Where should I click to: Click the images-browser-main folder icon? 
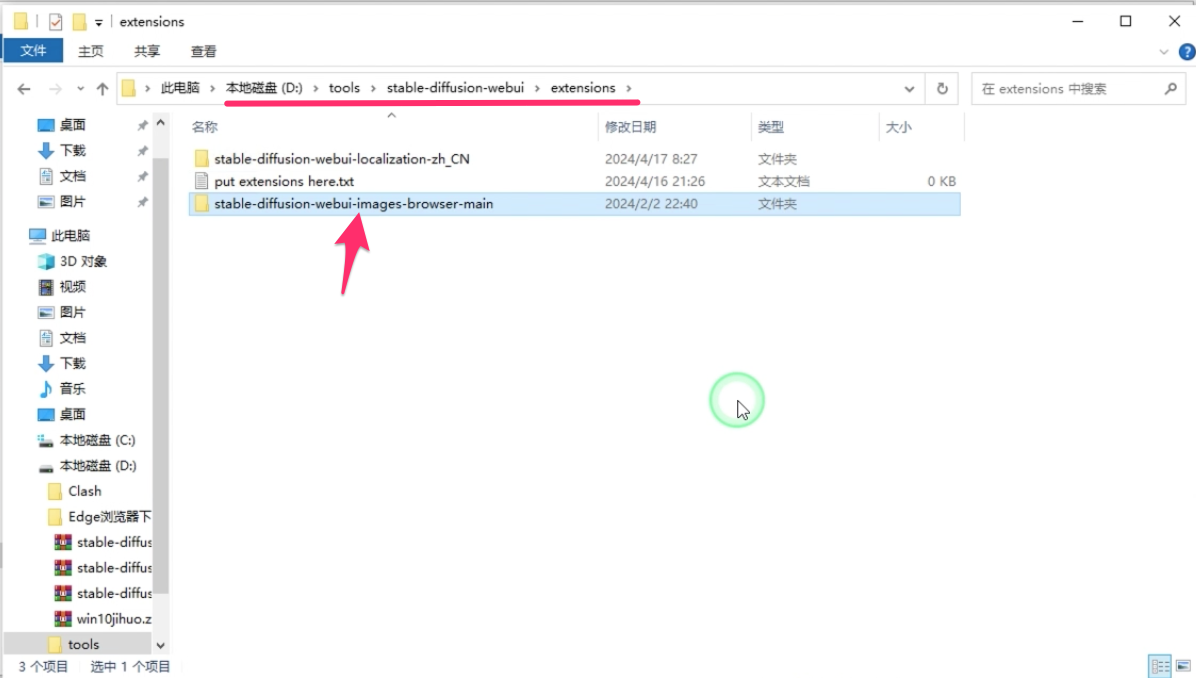(x=201, y=204)
